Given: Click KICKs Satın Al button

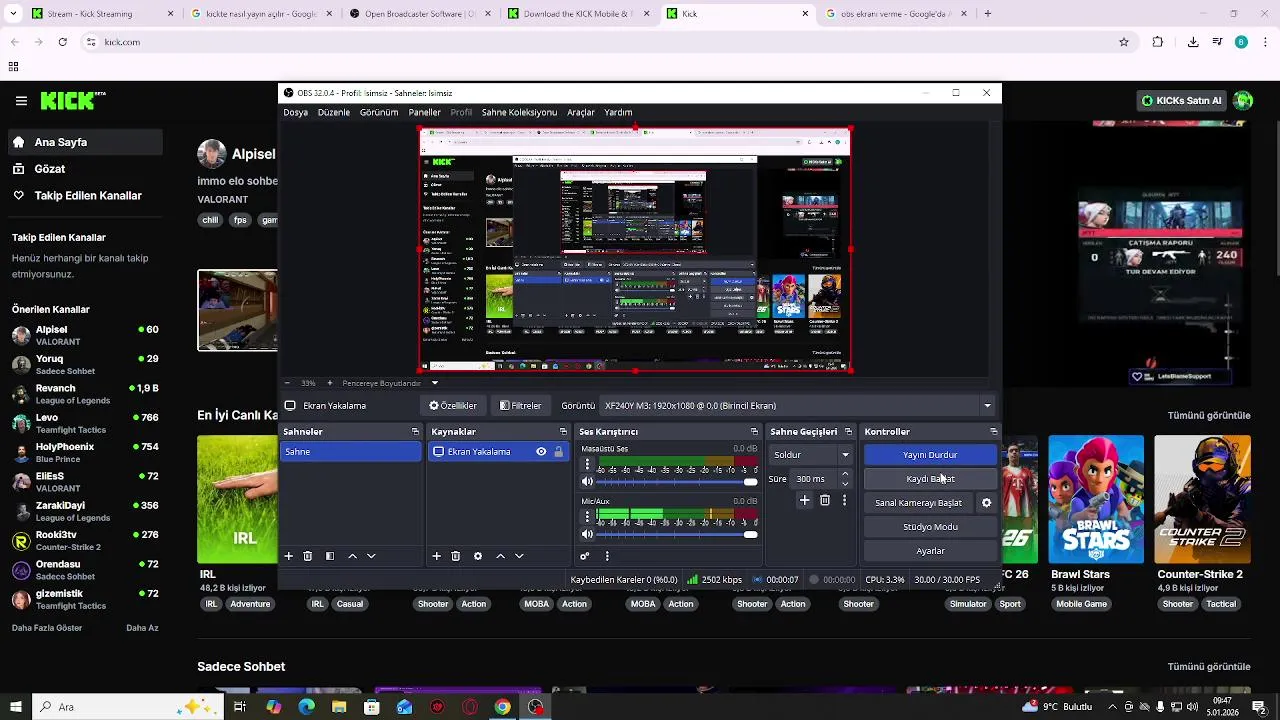Looking at the screenshot, I should [x=1181, y=101].
